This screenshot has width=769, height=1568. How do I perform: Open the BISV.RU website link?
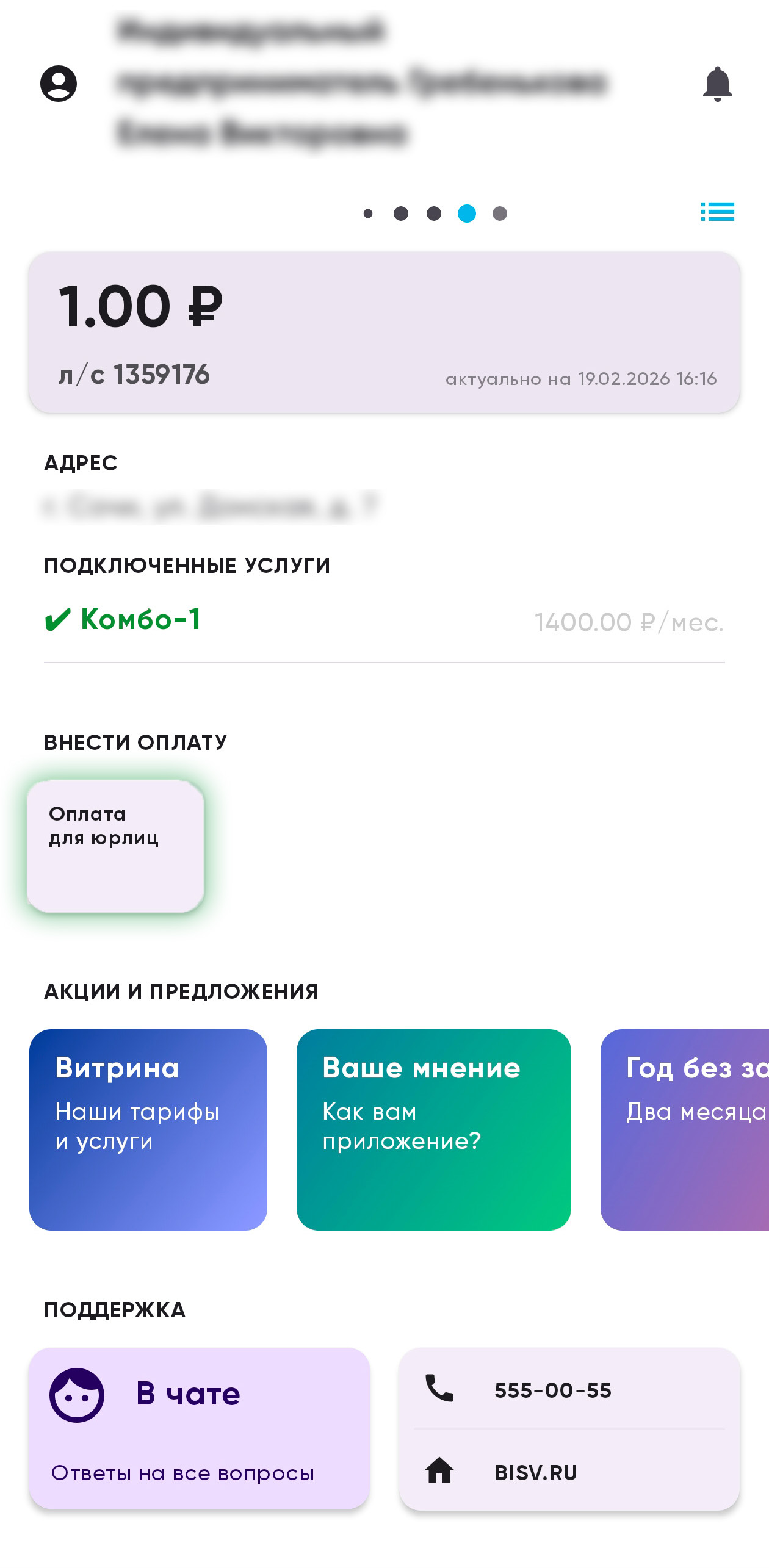[x=536, y=1472]
